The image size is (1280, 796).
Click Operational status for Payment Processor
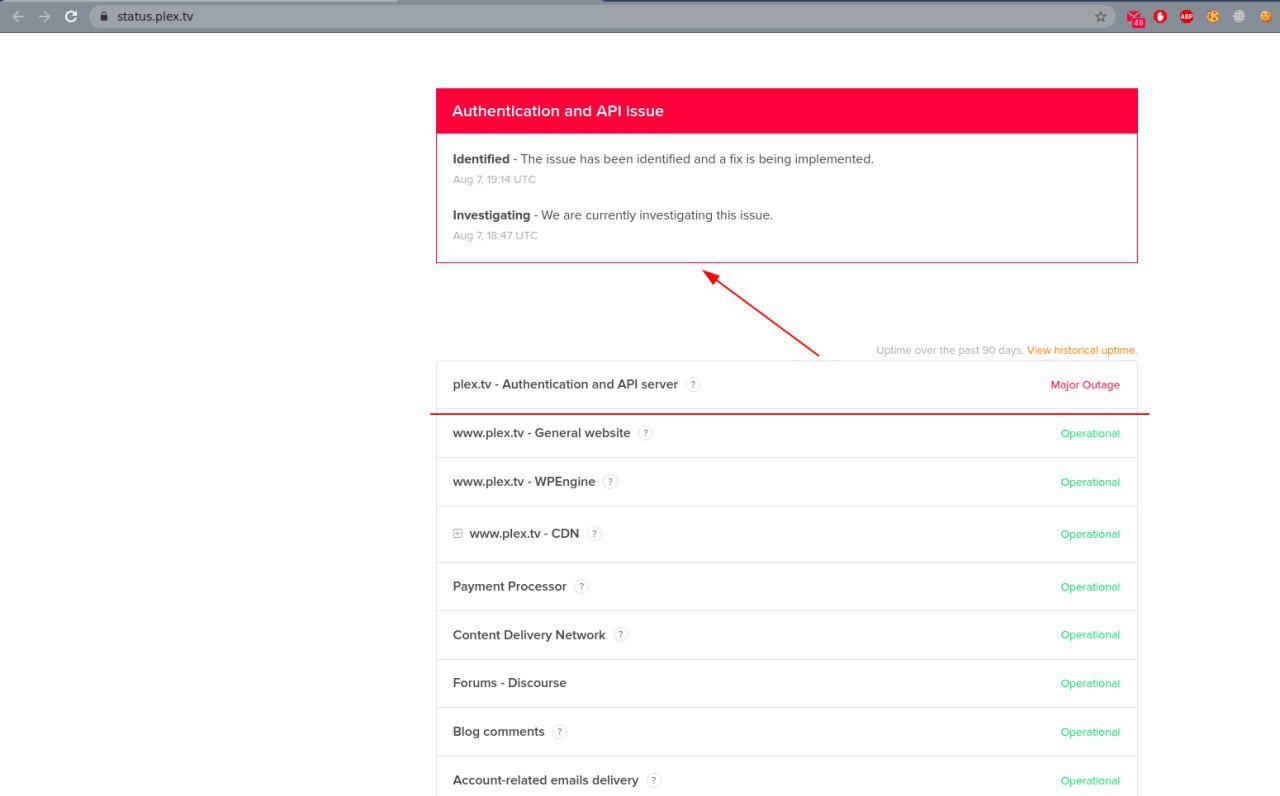[x=1090, y=588]
